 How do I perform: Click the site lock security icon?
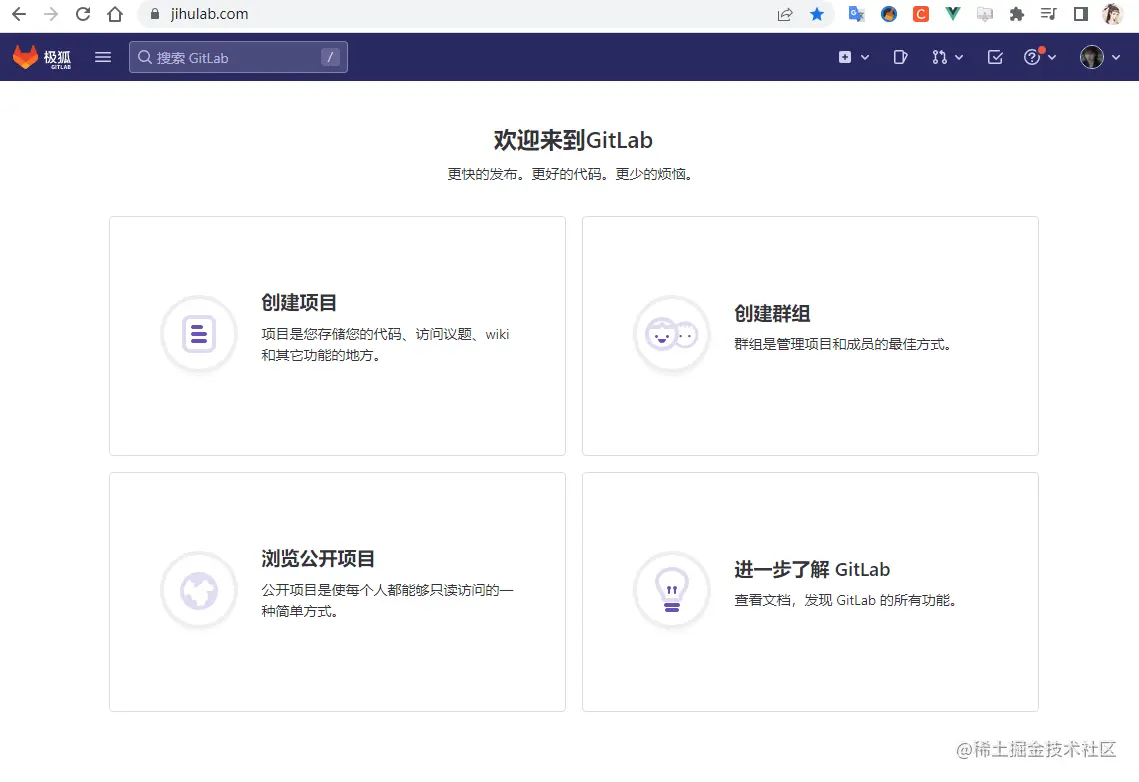tap(154, 14)
